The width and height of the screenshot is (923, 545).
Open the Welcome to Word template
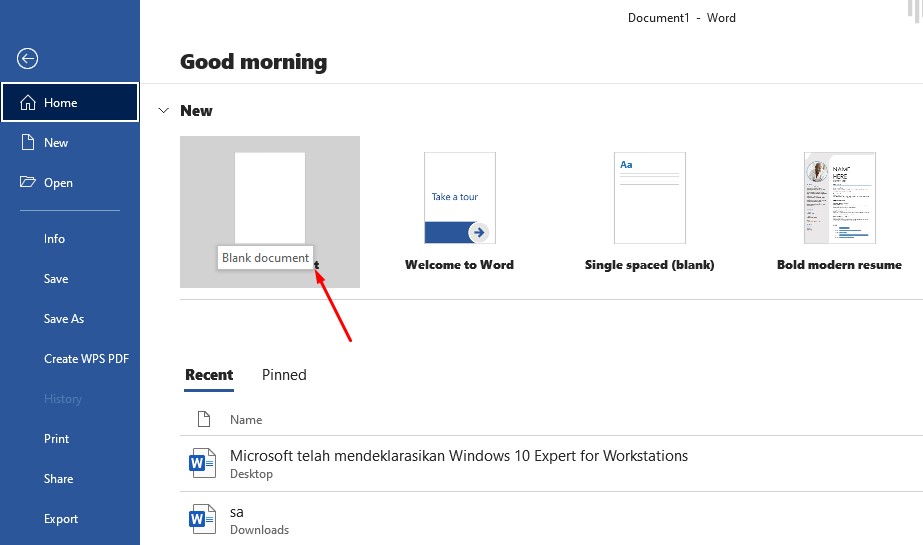(460, 198)
